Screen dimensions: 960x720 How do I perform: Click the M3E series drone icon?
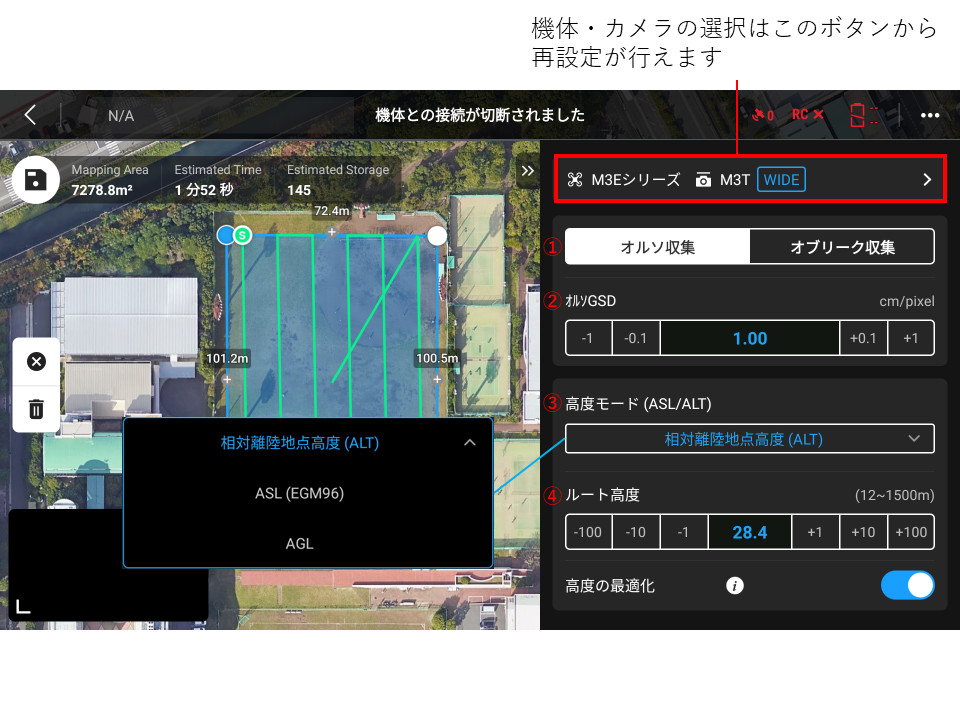(574, 179)
